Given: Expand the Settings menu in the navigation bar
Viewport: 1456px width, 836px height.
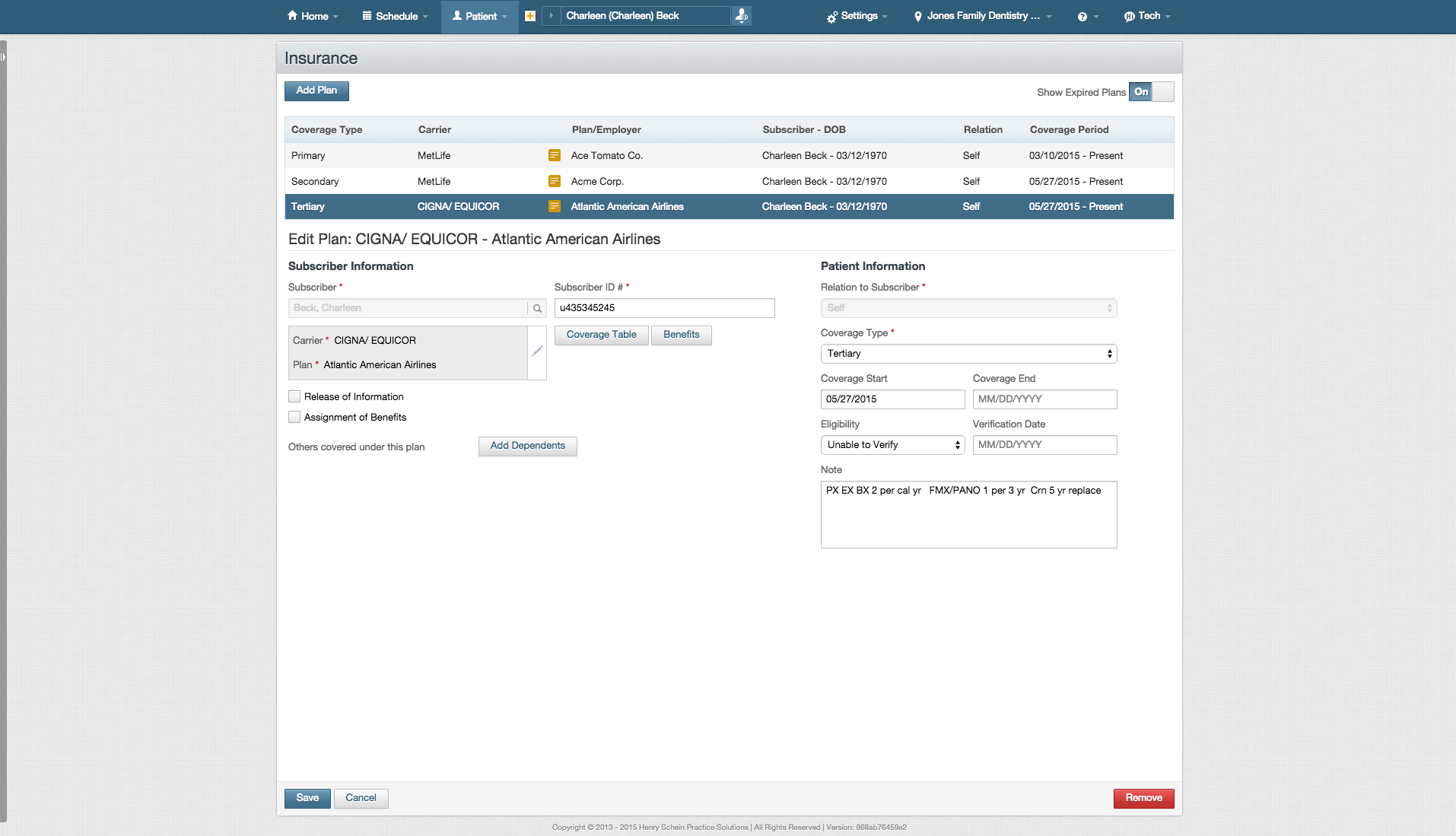Looking at the screenshot, I should point(857,16).
